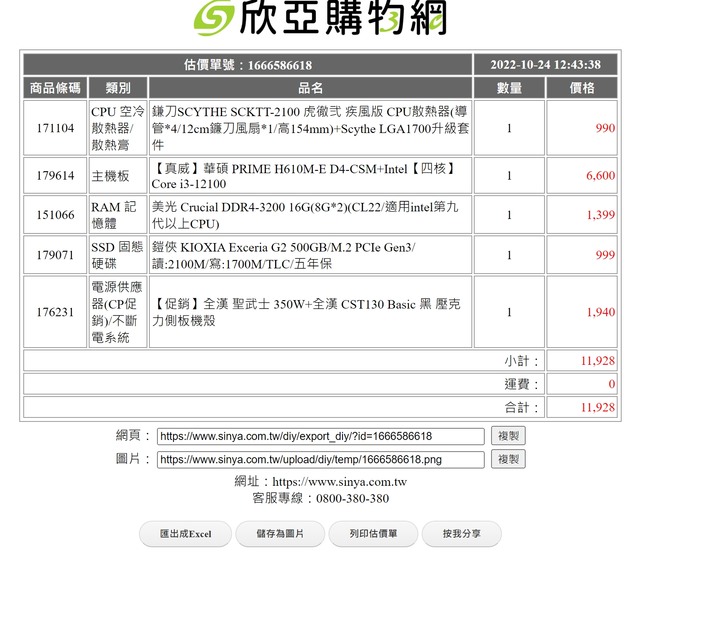Click the price 1,399
The image size is (720, 632).
(x=601, y=215)
